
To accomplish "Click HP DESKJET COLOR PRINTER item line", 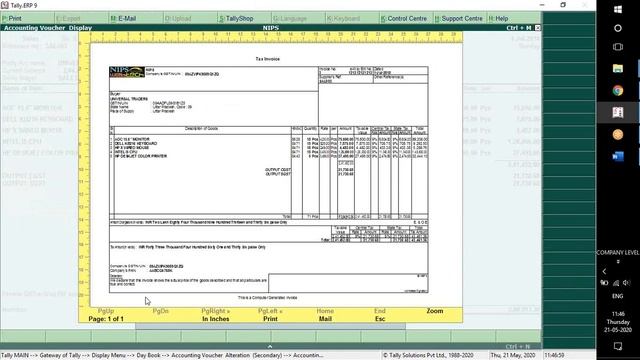I will [x=141, y=156].
